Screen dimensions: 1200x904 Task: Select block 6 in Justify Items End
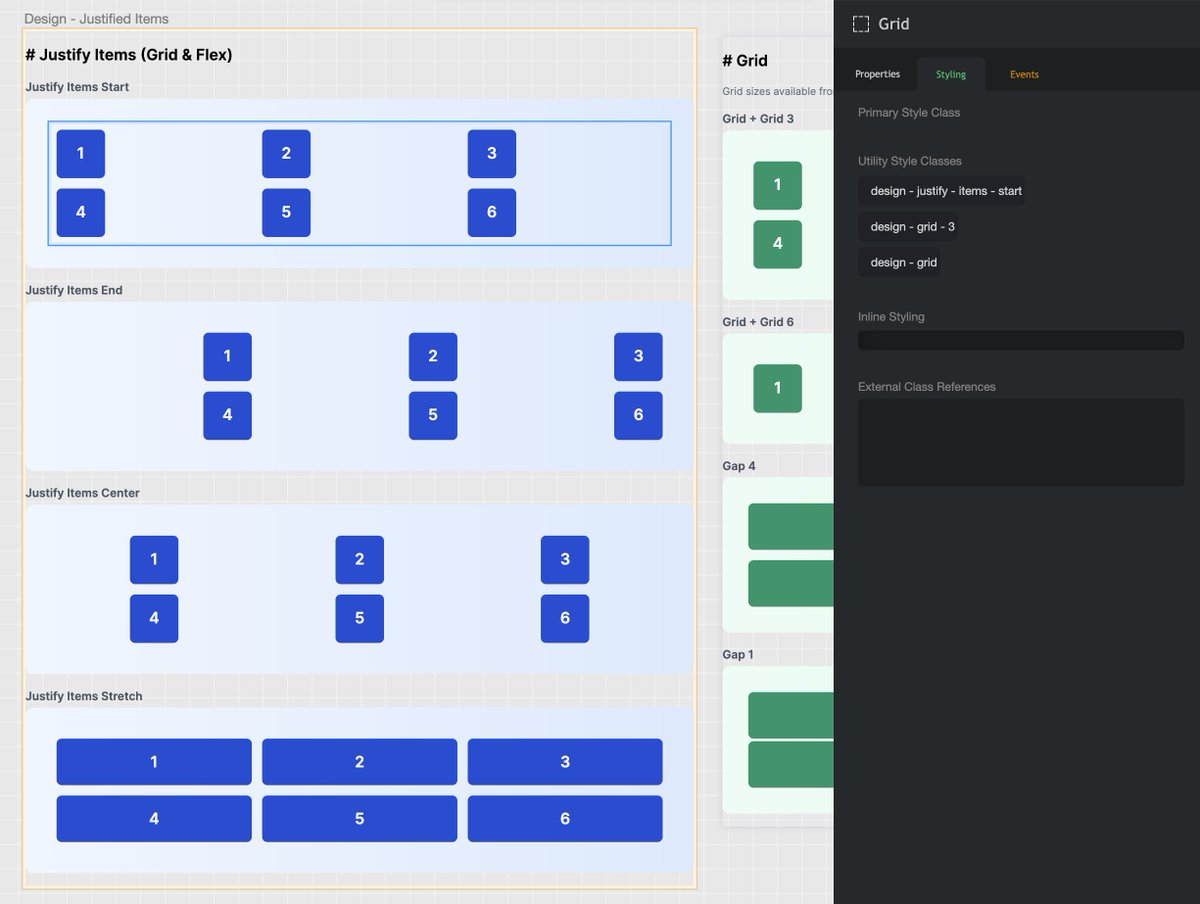tap(638, 416)
